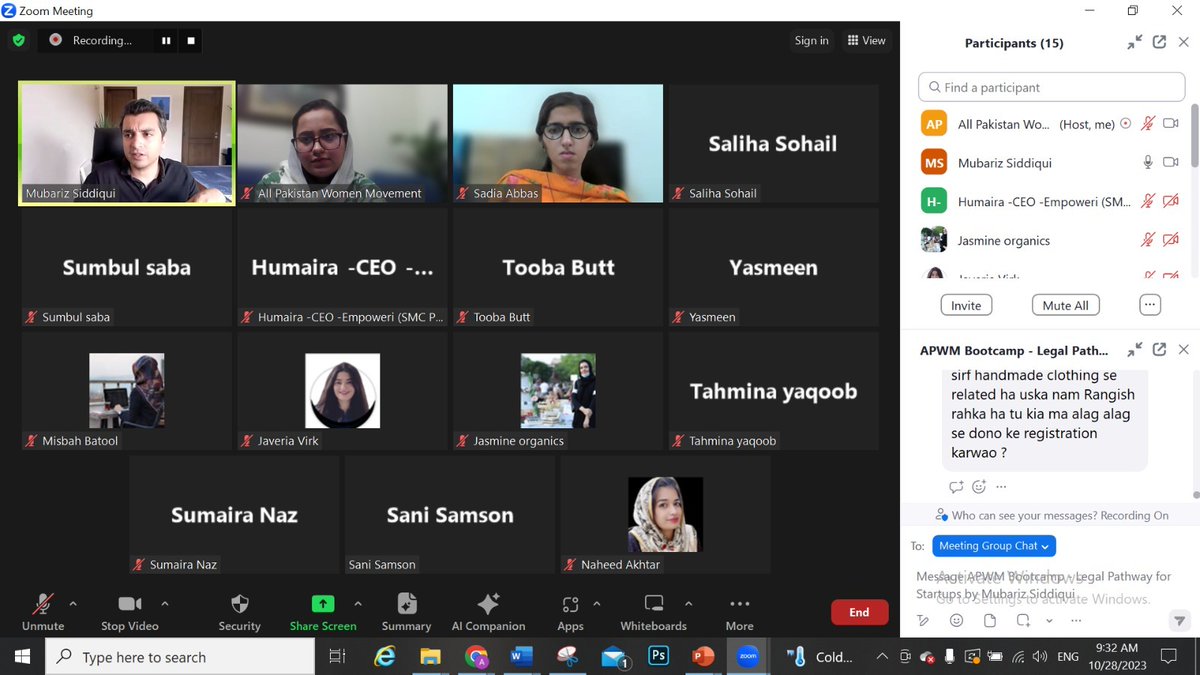Open Whiteboards
Viewport: 1200px width, 675px height.
[x=654, y=604]
